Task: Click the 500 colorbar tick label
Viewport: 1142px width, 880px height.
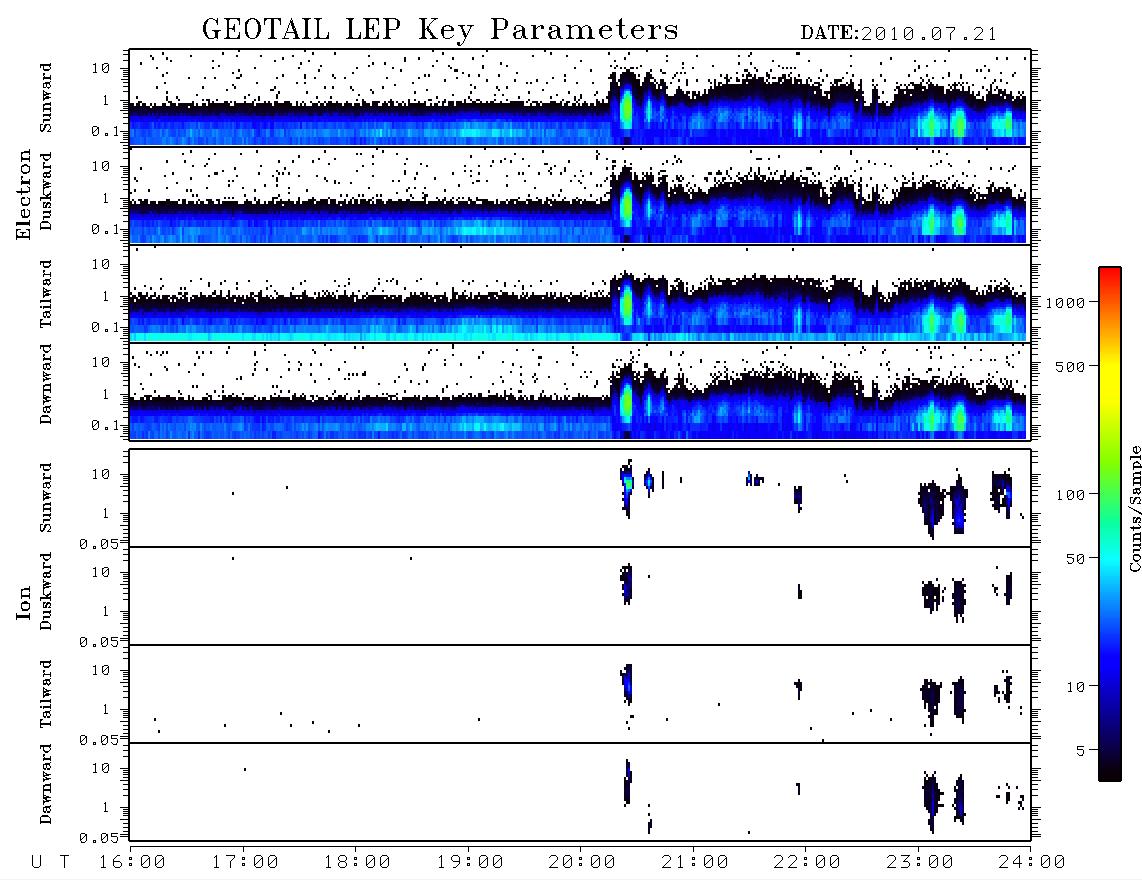Action: point(1070,366)
